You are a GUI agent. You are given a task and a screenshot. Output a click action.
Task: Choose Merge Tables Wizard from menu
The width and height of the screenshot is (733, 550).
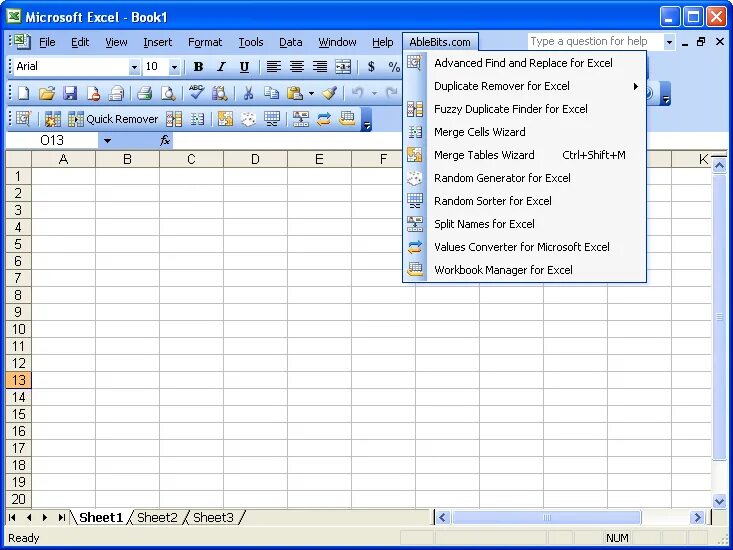[525, 155]
